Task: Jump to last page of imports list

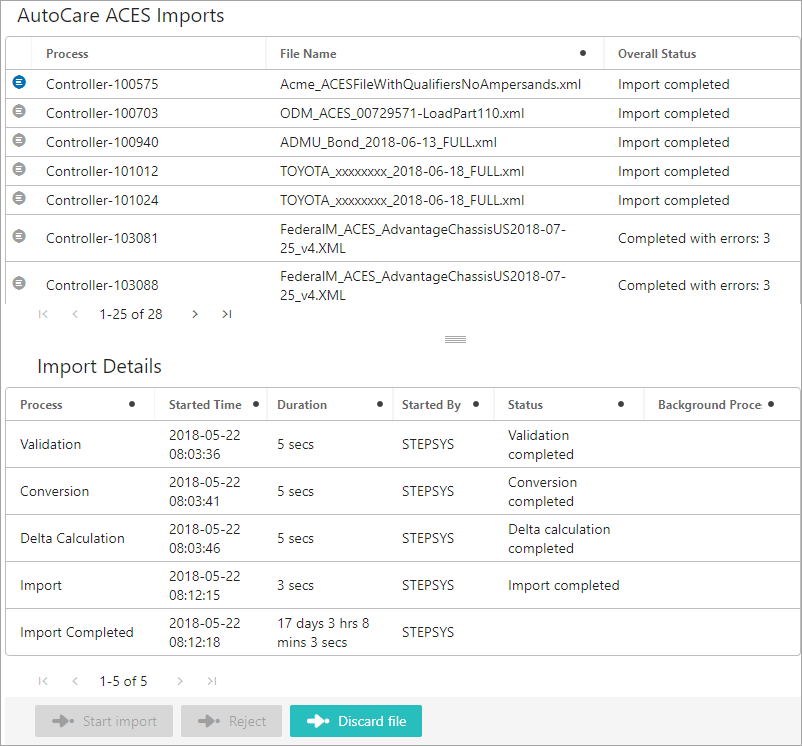Action: click(227, 314)
